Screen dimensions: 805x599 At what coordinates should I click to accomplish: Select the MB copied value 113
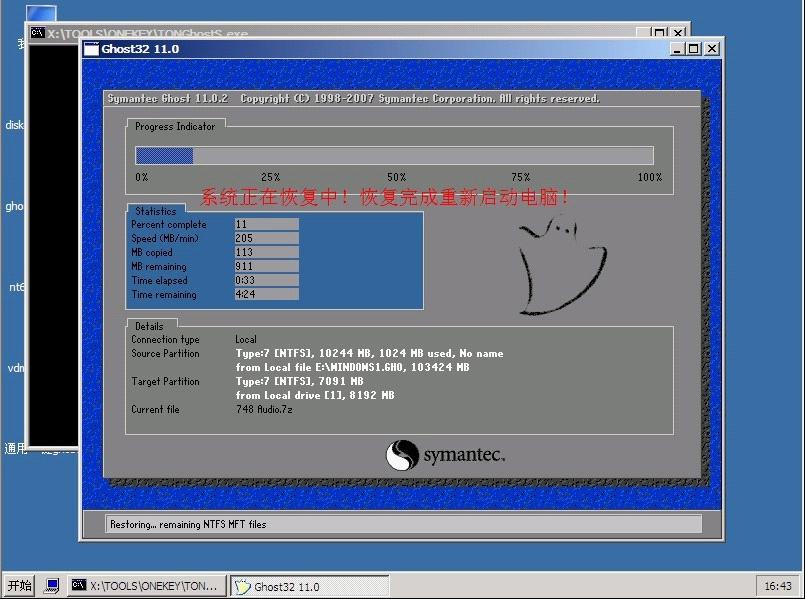266,252
